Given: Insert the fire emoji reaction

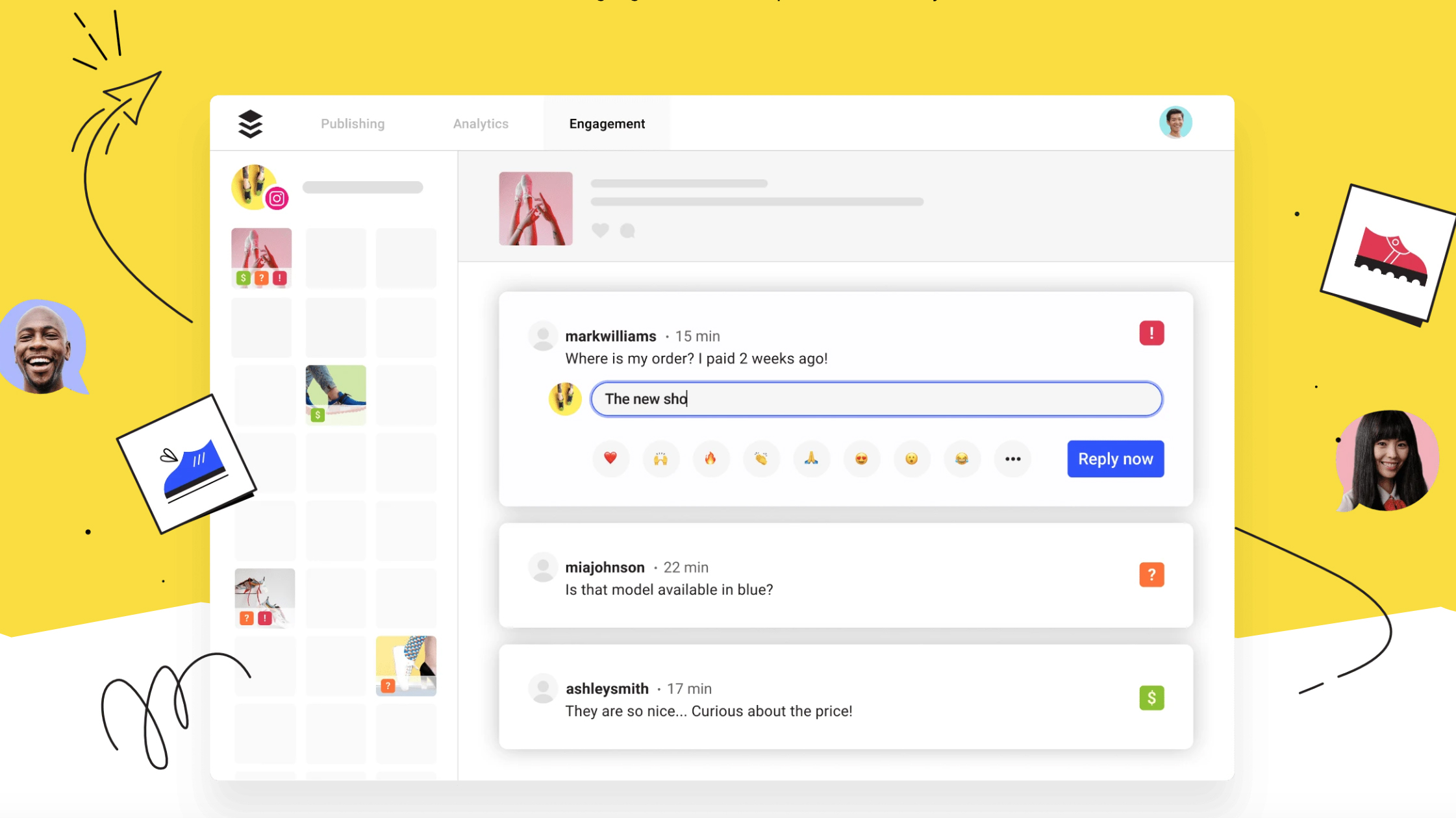Looking at the screenshot, I should pyautogui.click(x=710, y=458).
